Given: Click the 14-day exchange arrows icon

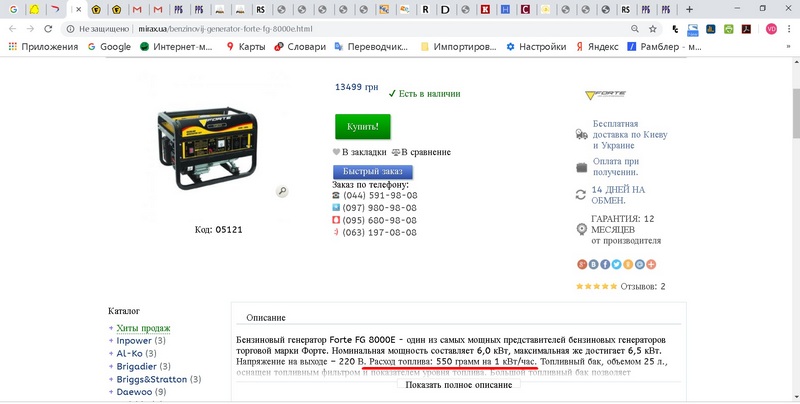Looking at the screenshot, I should (x=581, y=194).
